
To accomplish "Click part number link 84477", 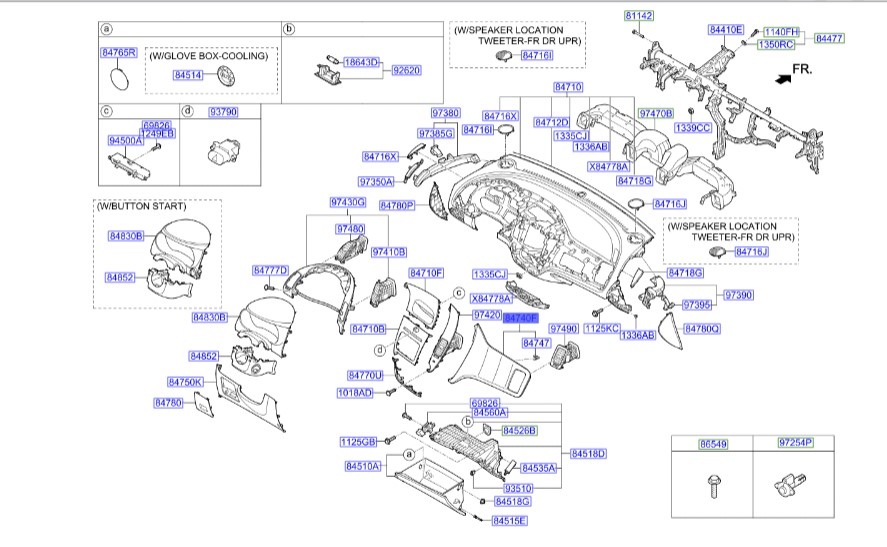I will 829,38.
